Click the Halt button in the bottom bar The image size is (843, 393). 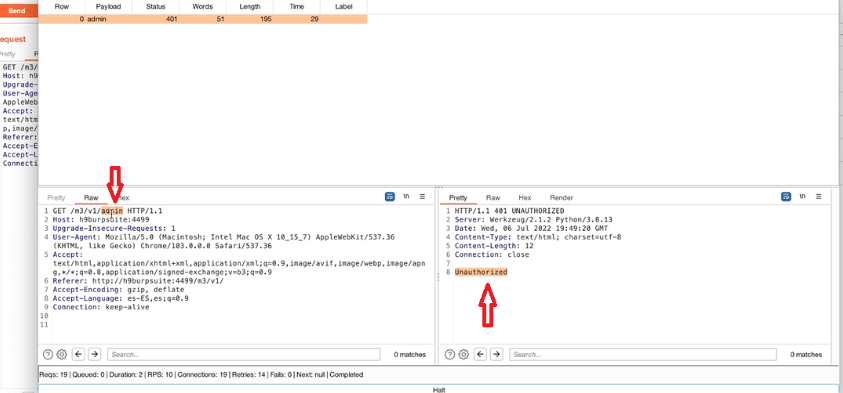[439, 389]
